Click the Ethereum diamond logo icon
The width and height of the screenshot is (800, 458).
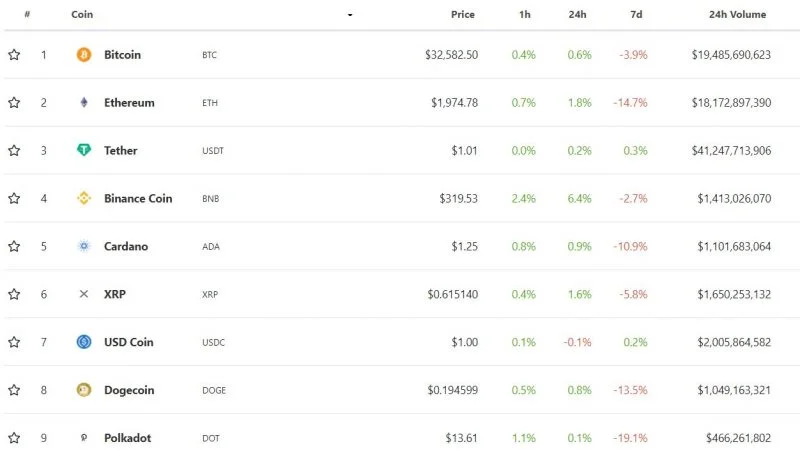click(x=84, y=103)
